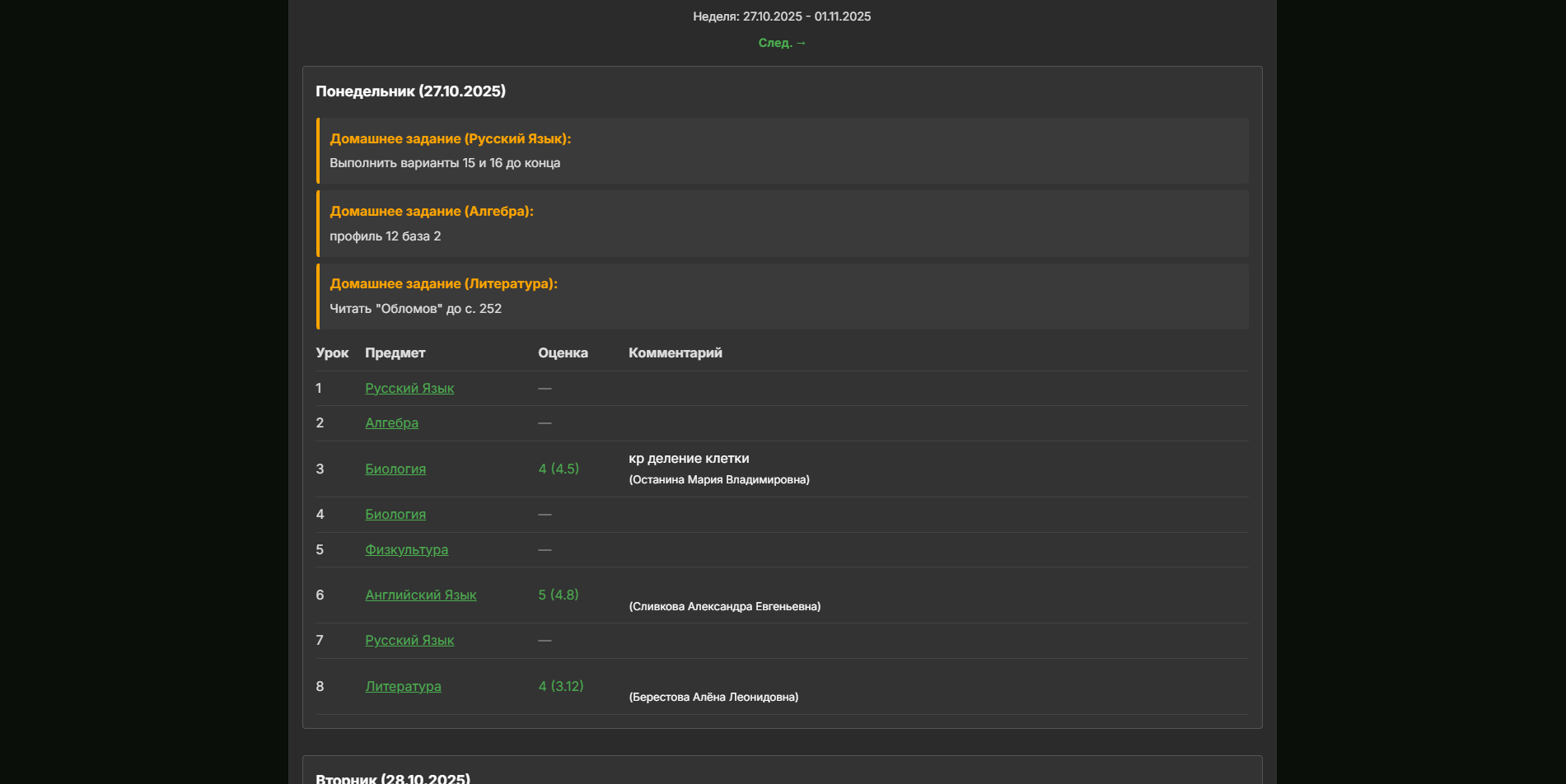Open the Алгебра subject link

[391, 422]
